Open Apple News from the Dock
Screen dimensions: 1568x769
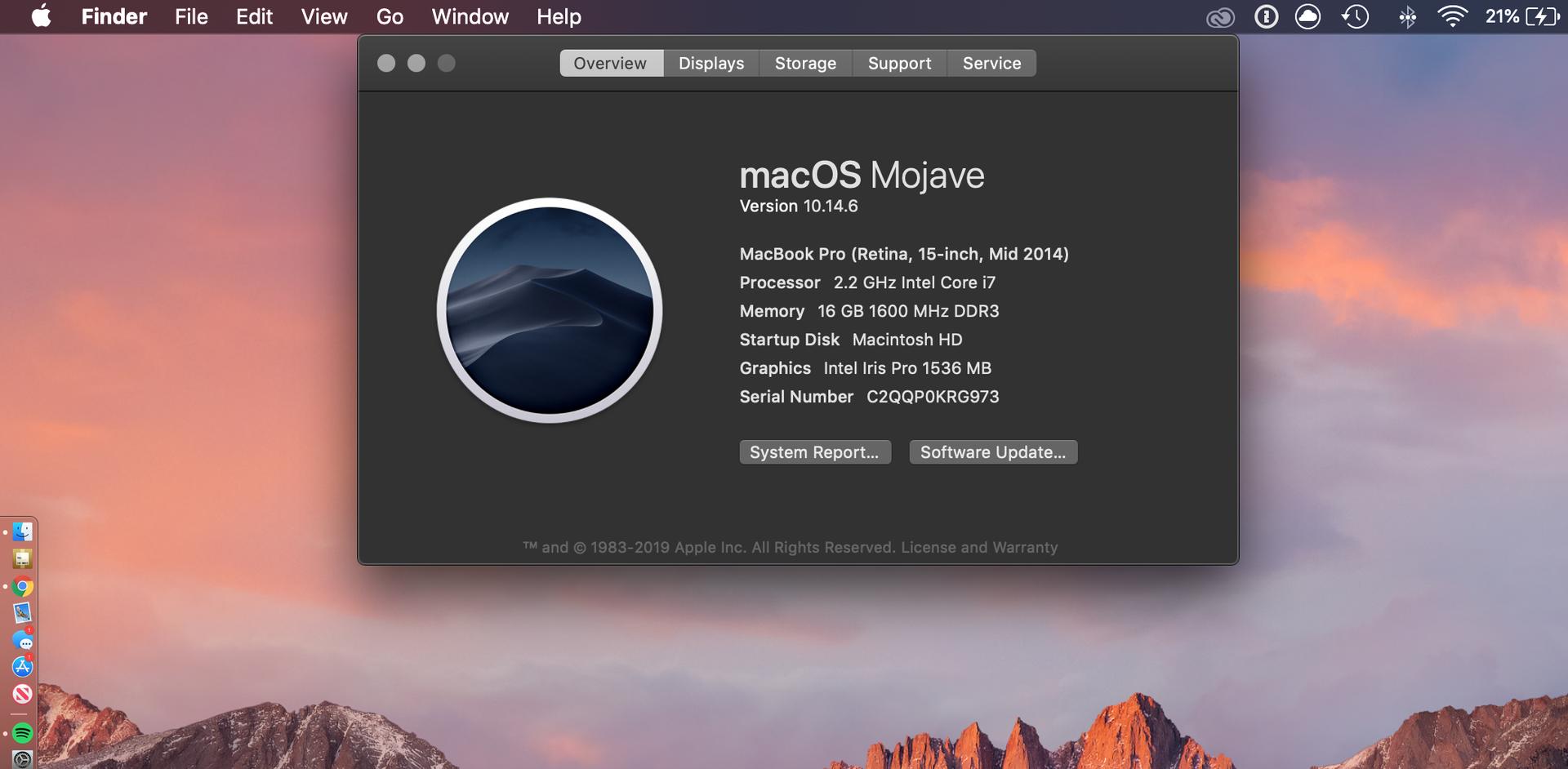point(22,694)
